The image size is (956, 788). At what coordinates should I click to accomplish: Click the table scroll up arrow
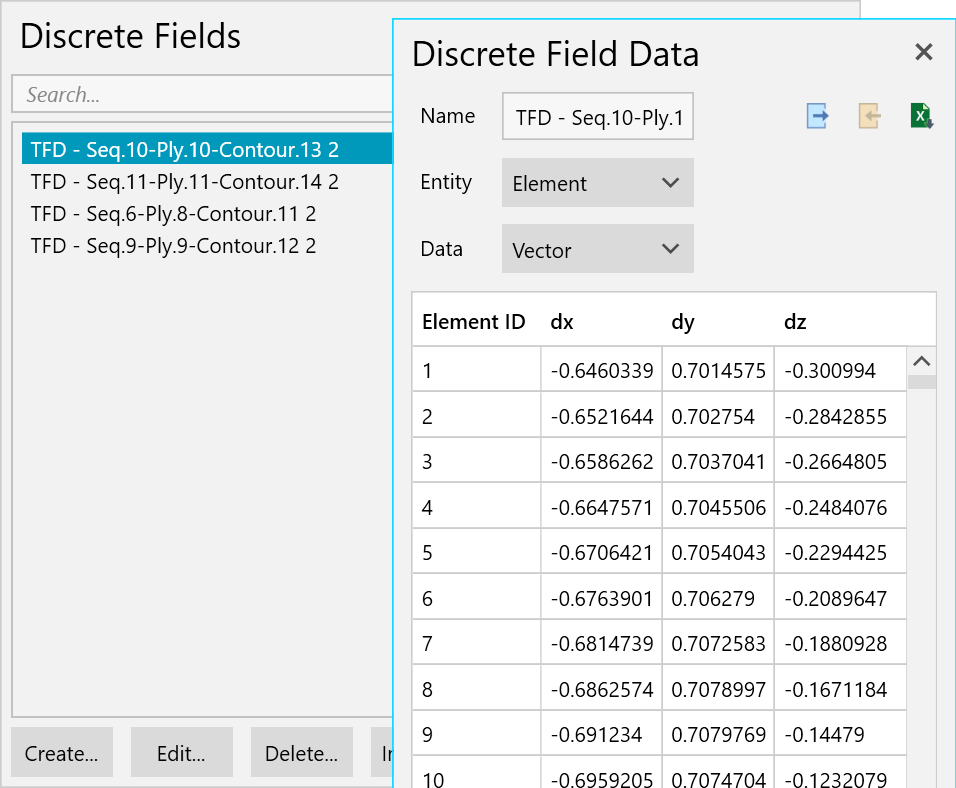[x=921, y=361]
